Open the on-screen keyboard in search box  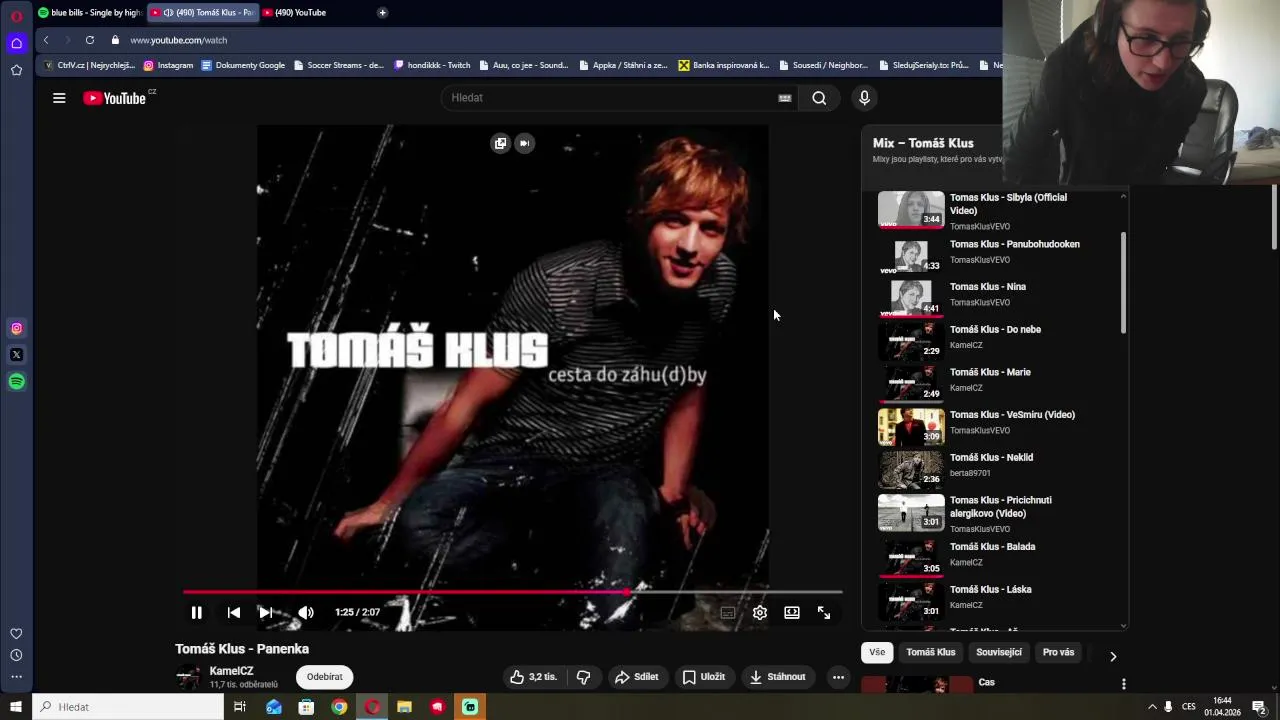tap(785, 98)
